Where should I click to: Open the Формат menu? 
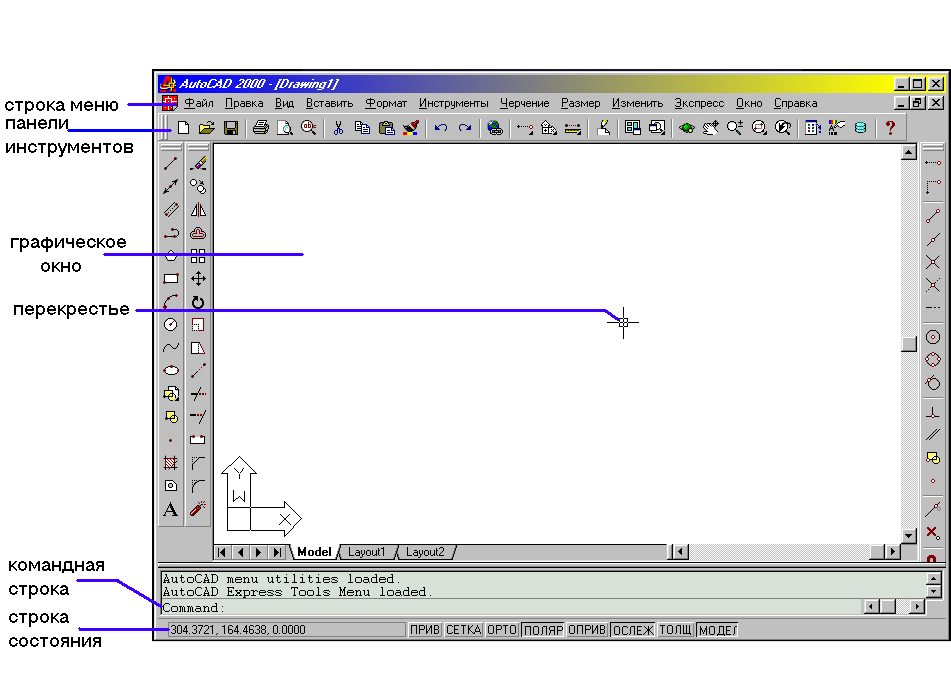[x=386, y=103]
